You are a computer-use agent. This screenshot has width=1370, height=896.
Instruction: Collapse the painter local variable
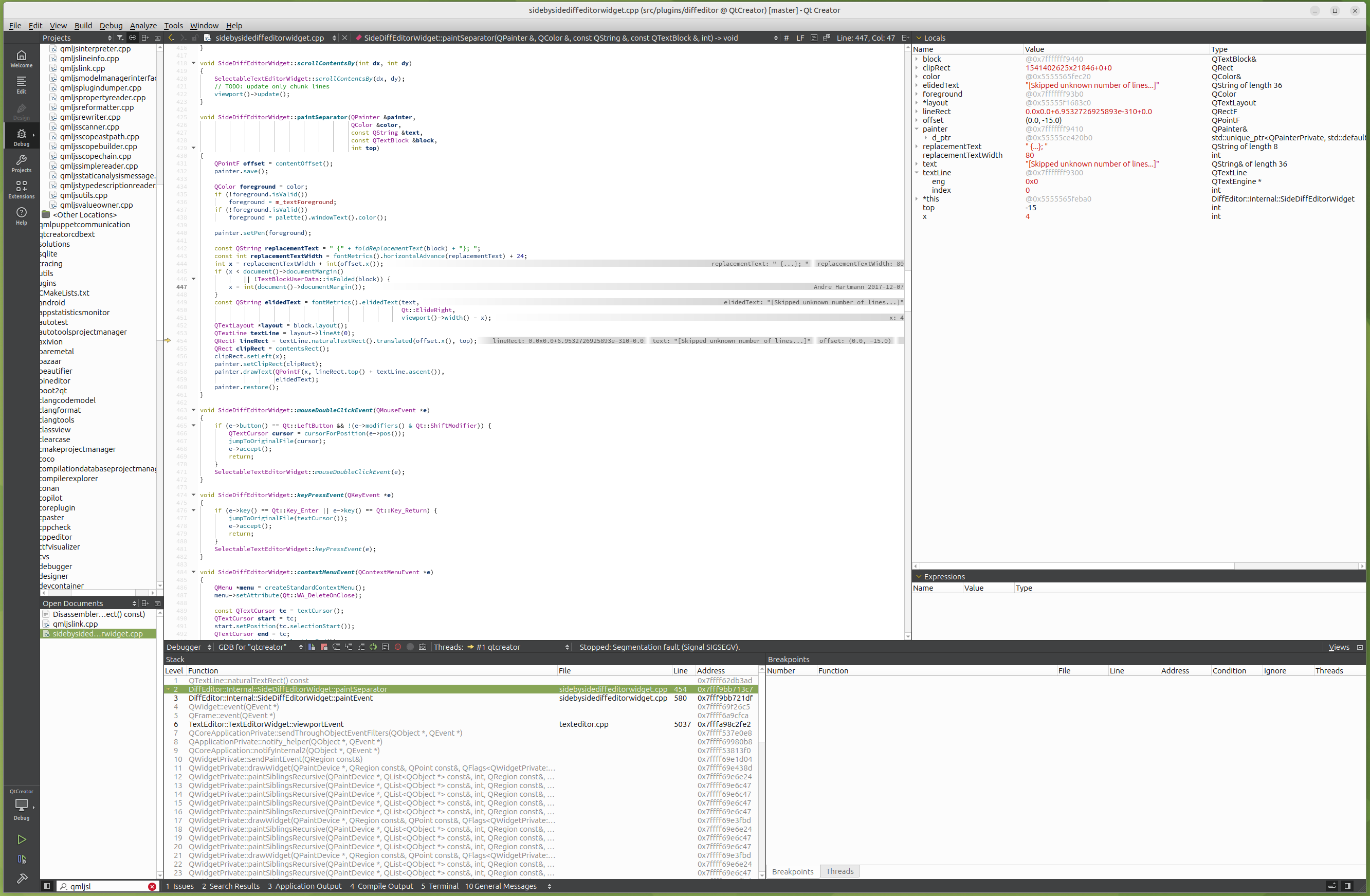pyautogui.click(x=917, y=129)
